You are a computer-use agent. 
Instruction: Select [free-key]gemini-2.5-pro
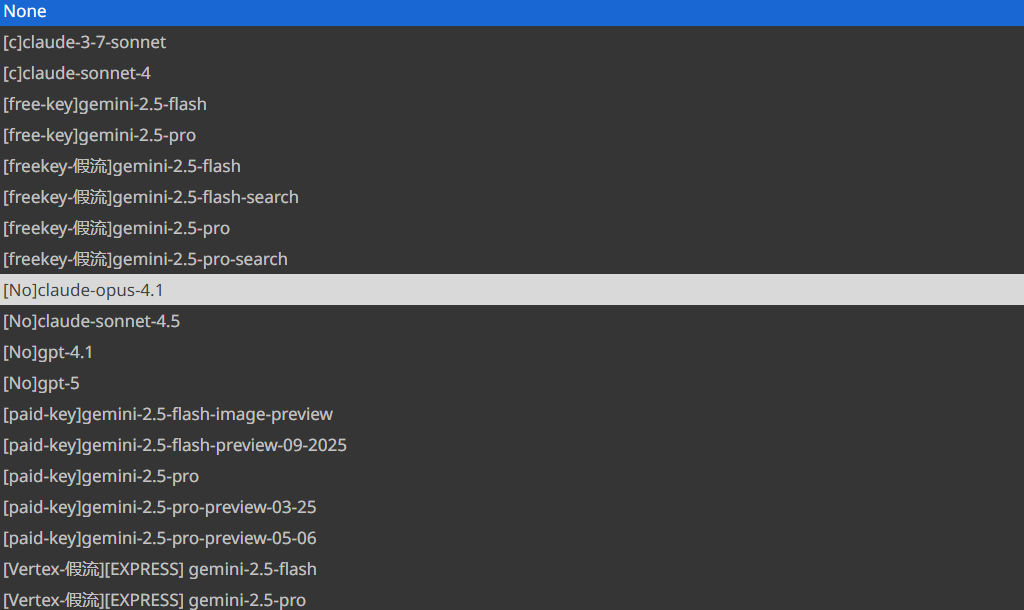tap(512, 135)
